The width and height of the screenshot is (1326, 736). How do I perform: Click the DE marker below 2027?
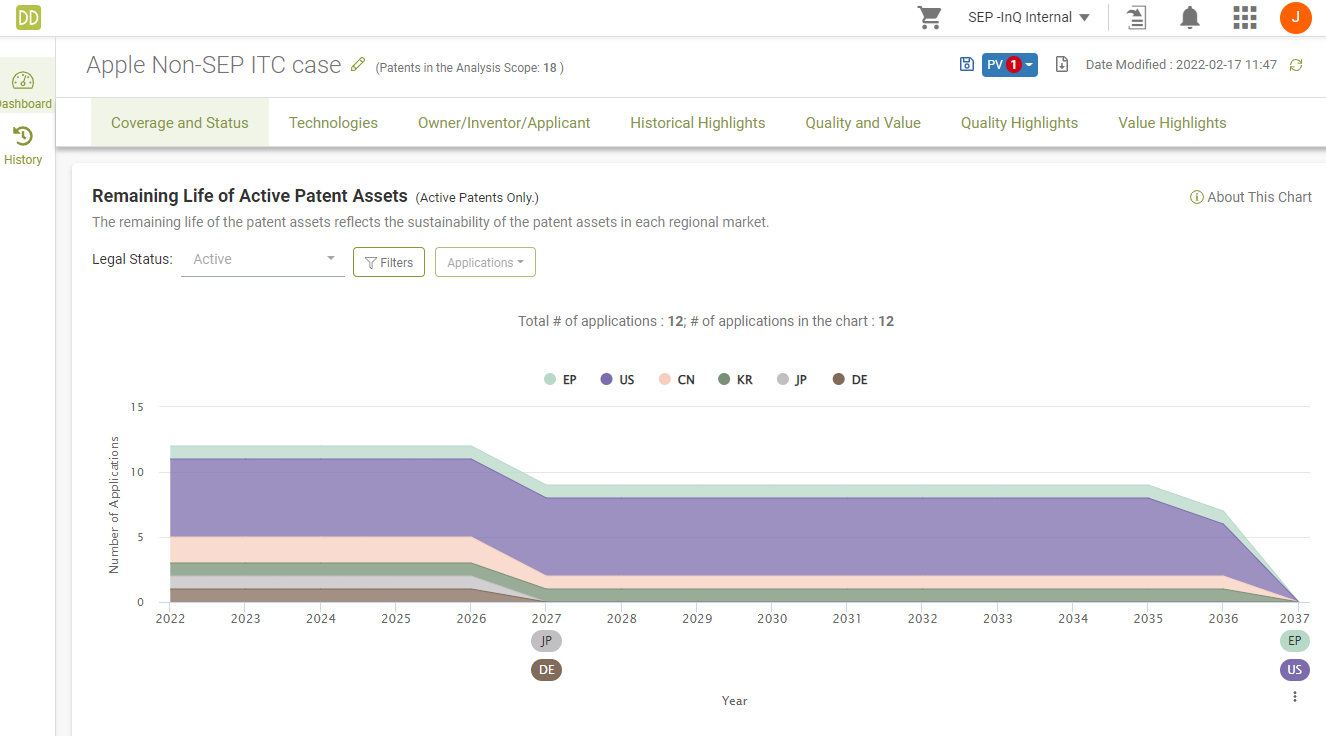[546, 670]
